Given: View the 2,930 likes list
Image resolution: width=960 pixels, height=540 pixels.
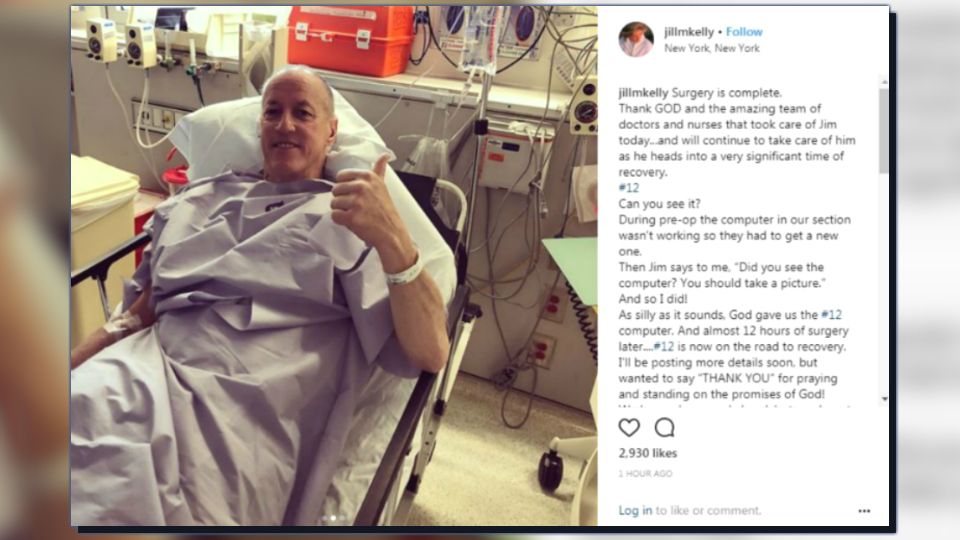Looking at the screenshot, I should (648, 453).
